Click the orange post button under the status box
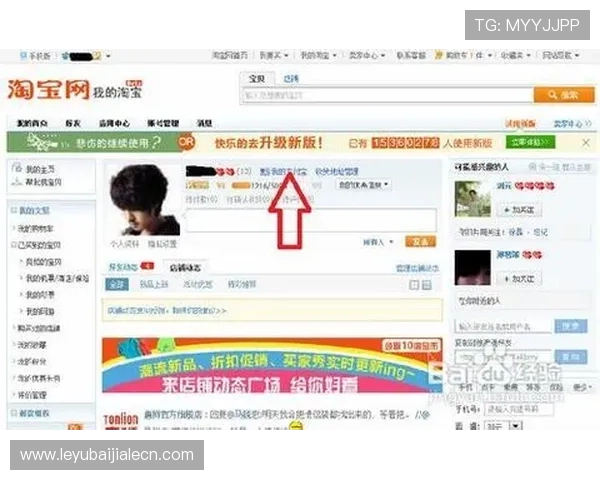Image resolution: width=600 pixels, height=480 pixels. [421, 242]
